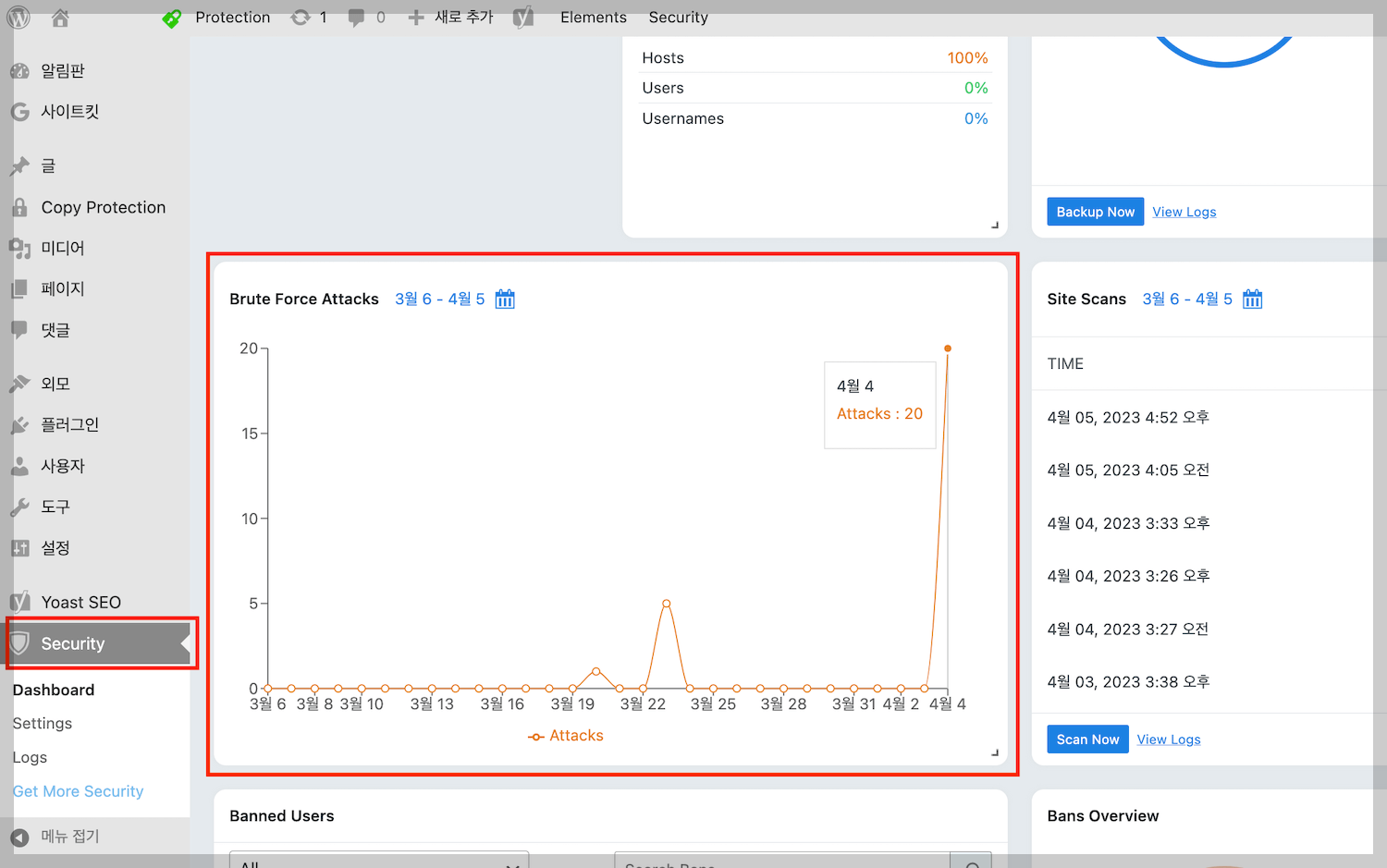Click the 도구 wrench icon
The image size is (1387, 868).
tap(19, 507)
